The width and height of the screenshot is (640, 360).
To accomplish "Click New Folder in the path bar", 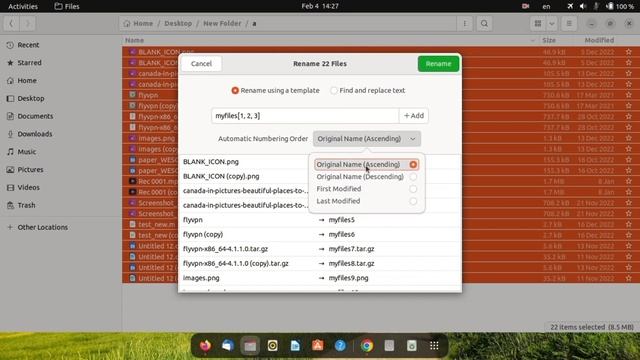I will pyautogui.click(x=222, y=24).
